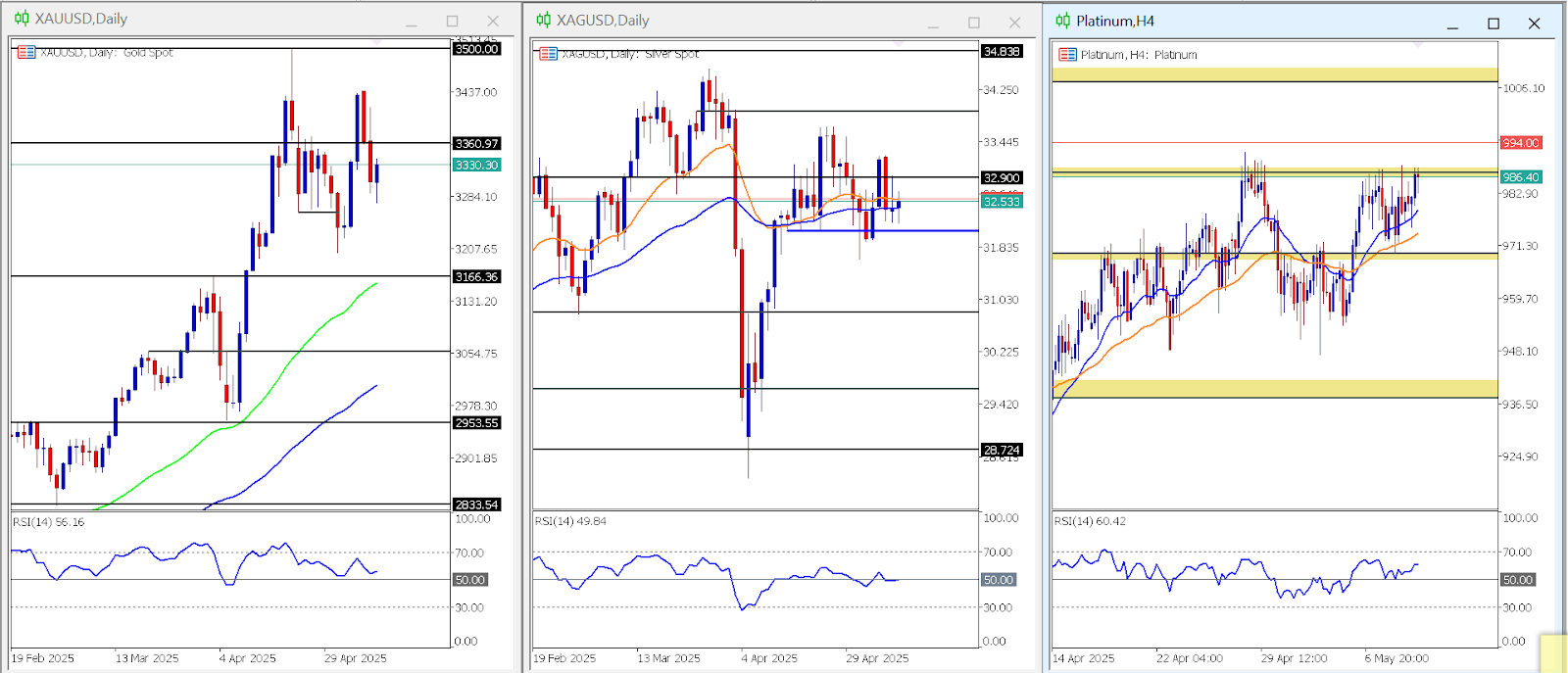The height and width of the screenshot is (673, 1568).
Task: Click the 14 Apr 2025 date in Platinum
Action: coord(1084,658)
